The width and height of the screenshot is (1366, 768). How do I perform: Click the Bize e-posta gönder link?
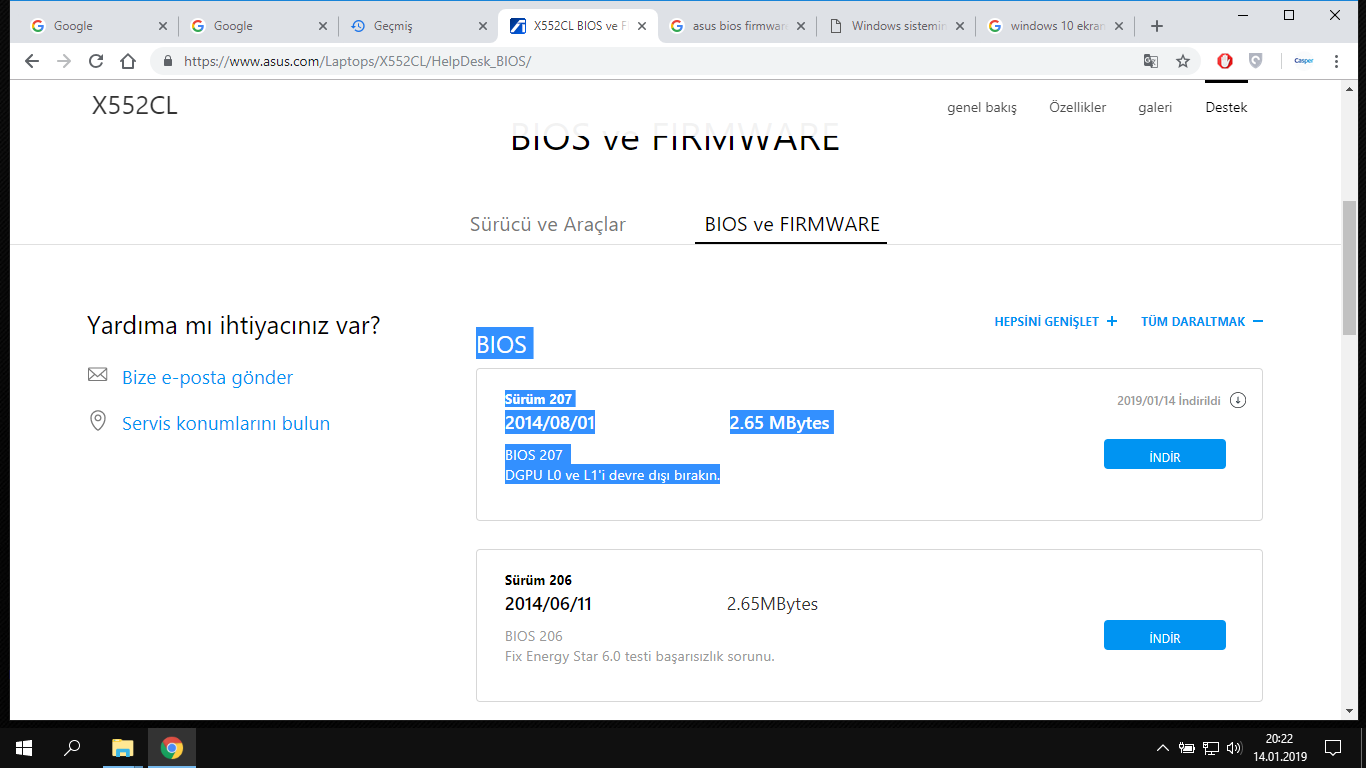point(207,377)
